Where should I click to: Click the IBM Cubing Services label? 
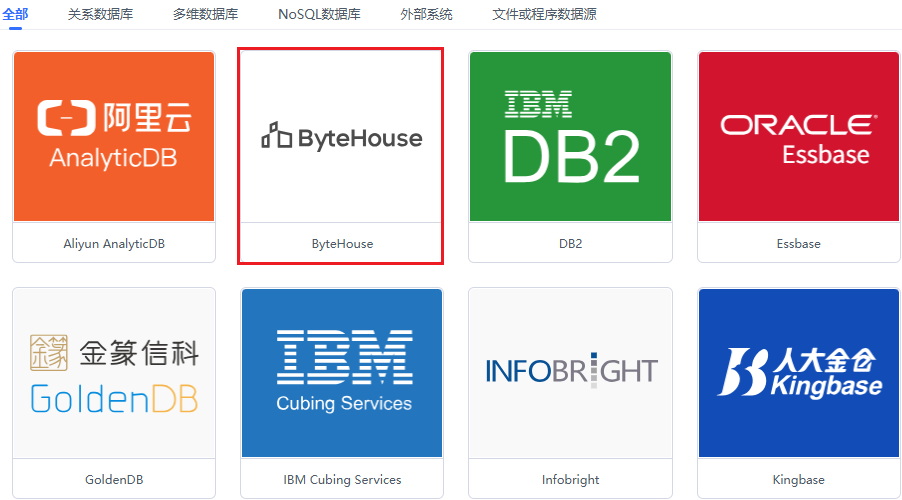(342, 480)
